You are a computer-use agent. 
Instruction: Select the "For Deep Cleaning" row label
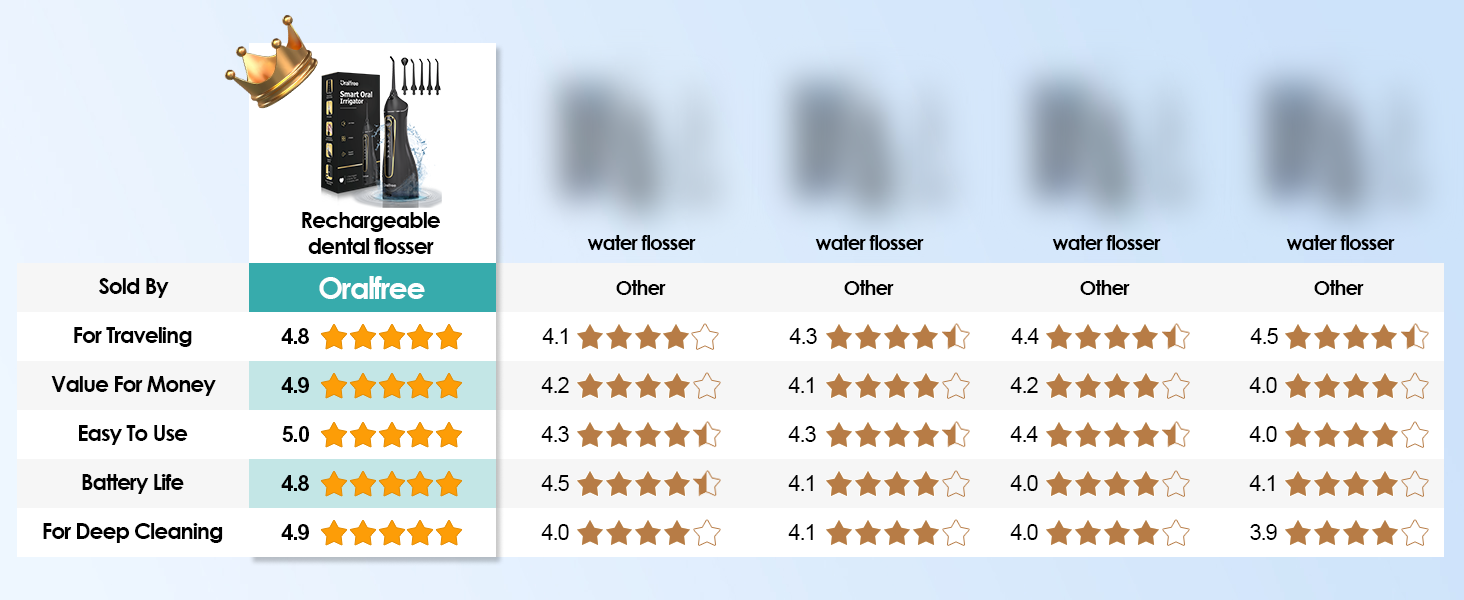(x=133, y=532)
